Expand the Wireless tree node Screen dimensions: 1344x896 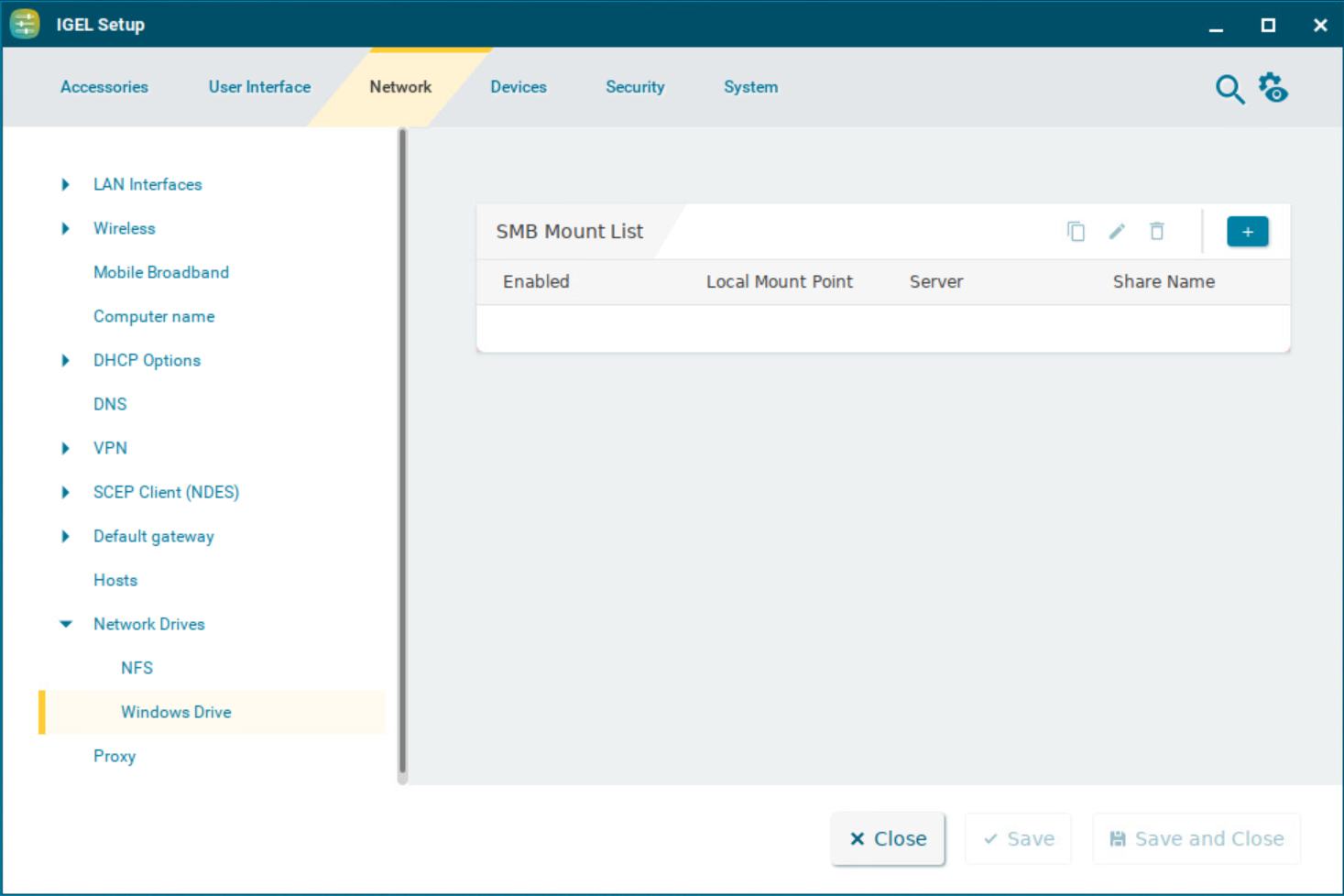pos(65,228)
